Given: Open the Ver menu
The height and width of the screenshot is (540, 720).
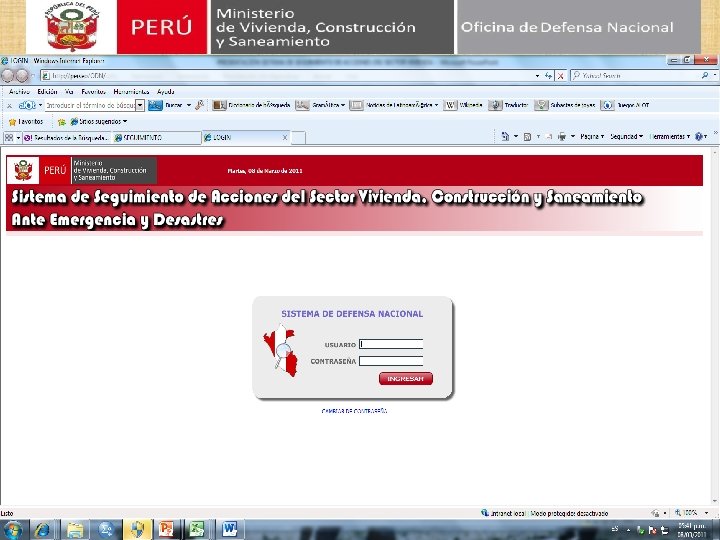Looking at the screenshot, I should pos(69,92).
